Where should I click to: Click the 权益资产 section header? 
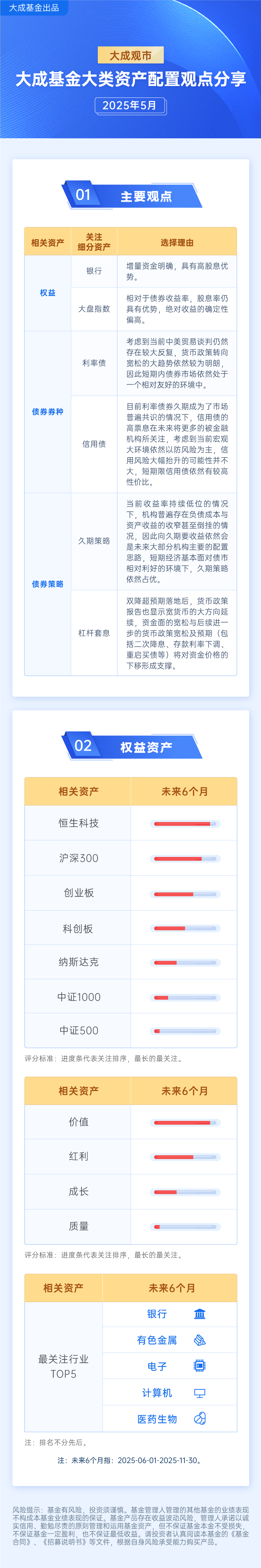point(146,748)
